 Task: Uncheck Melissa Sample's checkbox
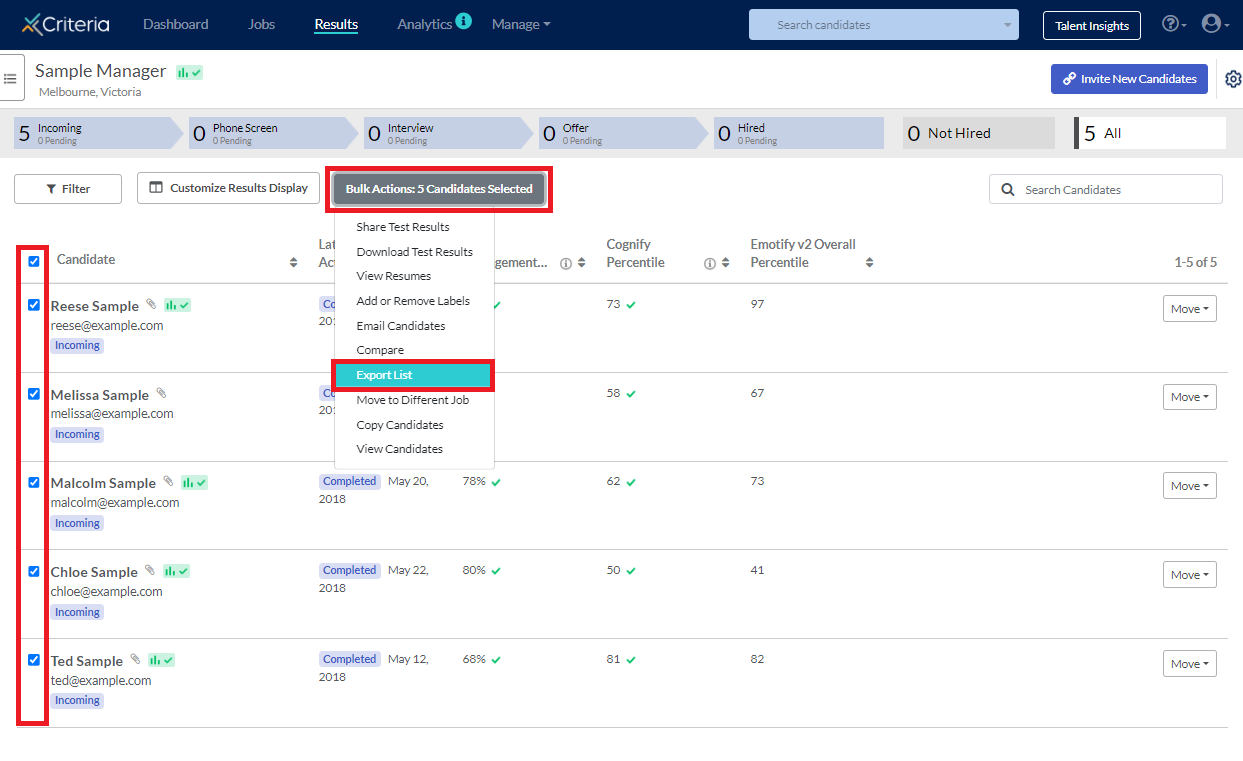(34, 394)
